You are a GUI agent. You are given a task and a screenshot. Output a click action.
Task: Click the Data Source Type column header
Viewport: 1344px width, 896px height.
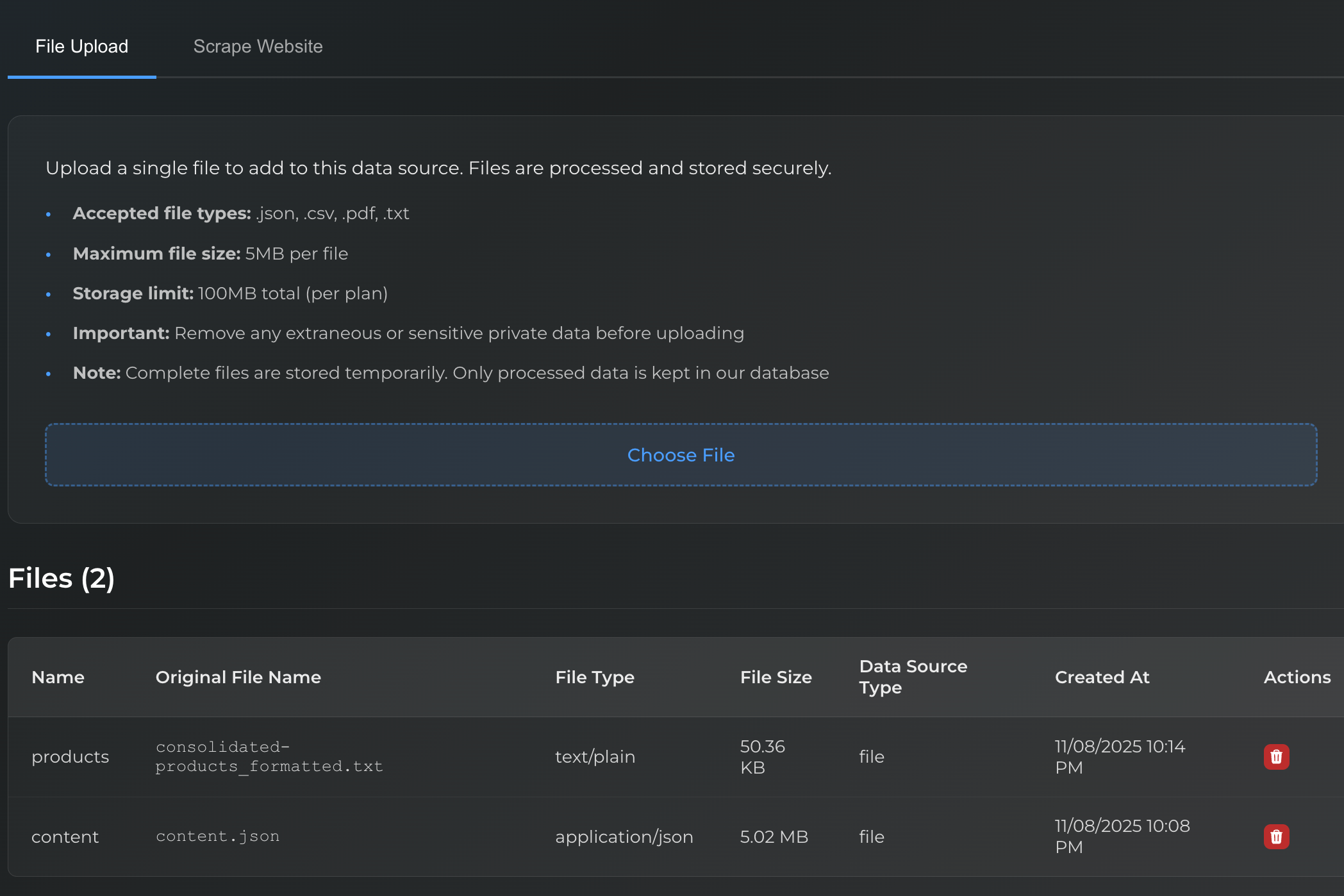tap(913, 677)
